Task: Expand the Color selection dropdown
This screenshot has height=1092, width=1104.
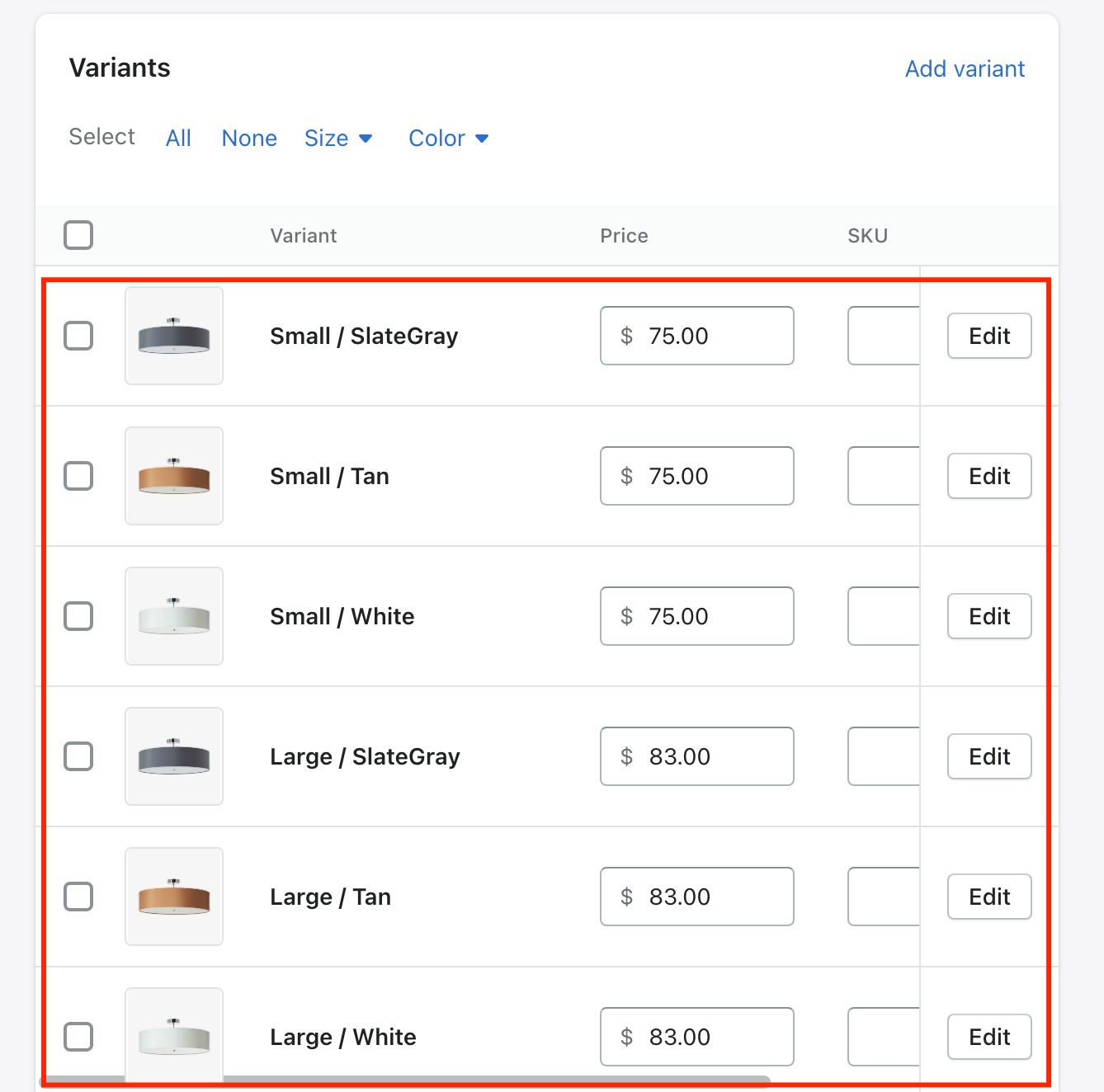Action: 449,138
